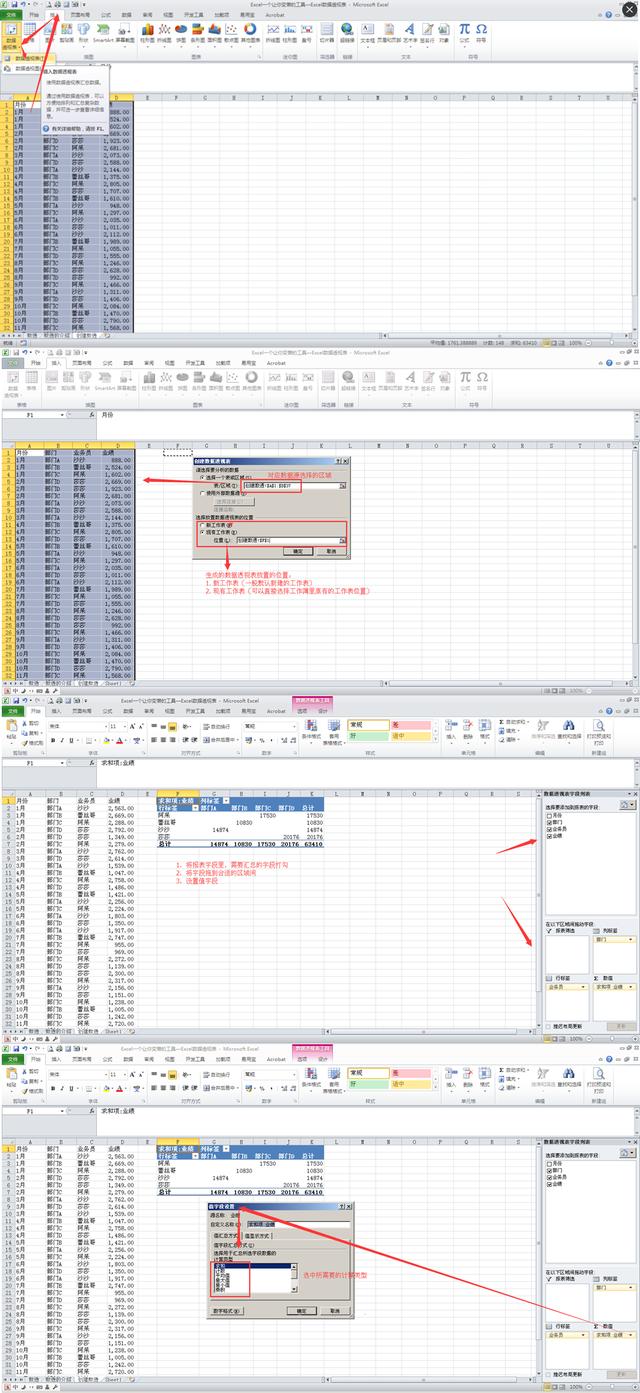Click 取消 in Value Field Settings dialog
The image size is (640, 1393).
click(x=335, y=1311)
